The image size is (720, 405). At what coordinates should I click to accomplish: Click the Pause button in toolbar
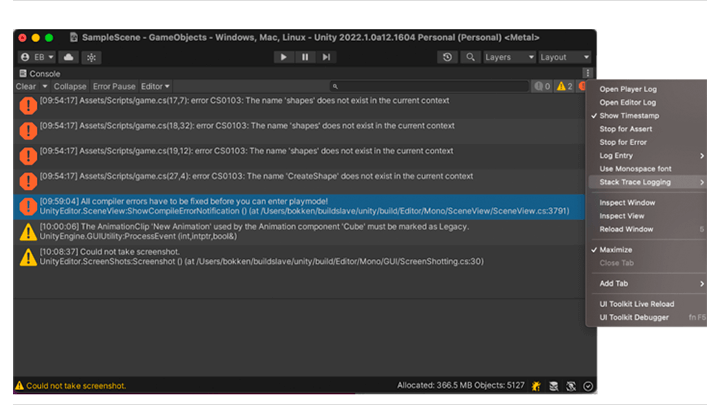(x=305, y=57)
